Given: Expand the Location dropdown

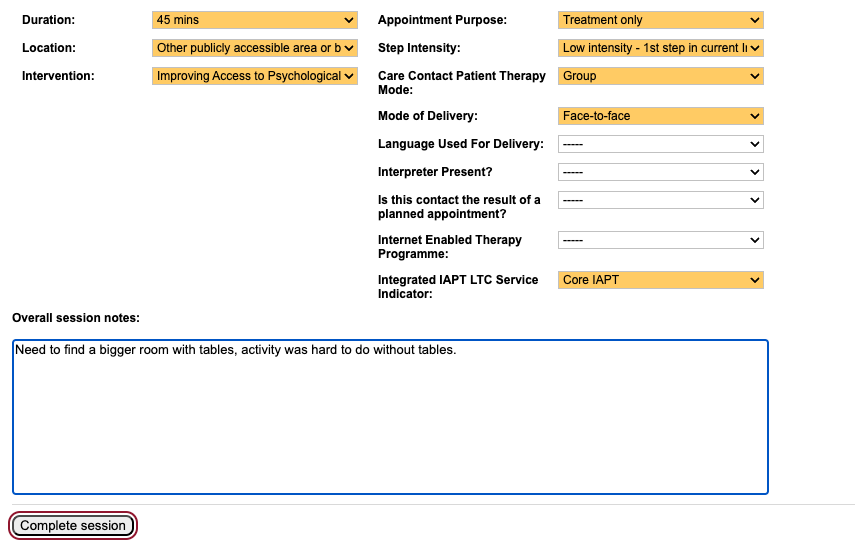Looking at the screenshot, I should 255,48.
